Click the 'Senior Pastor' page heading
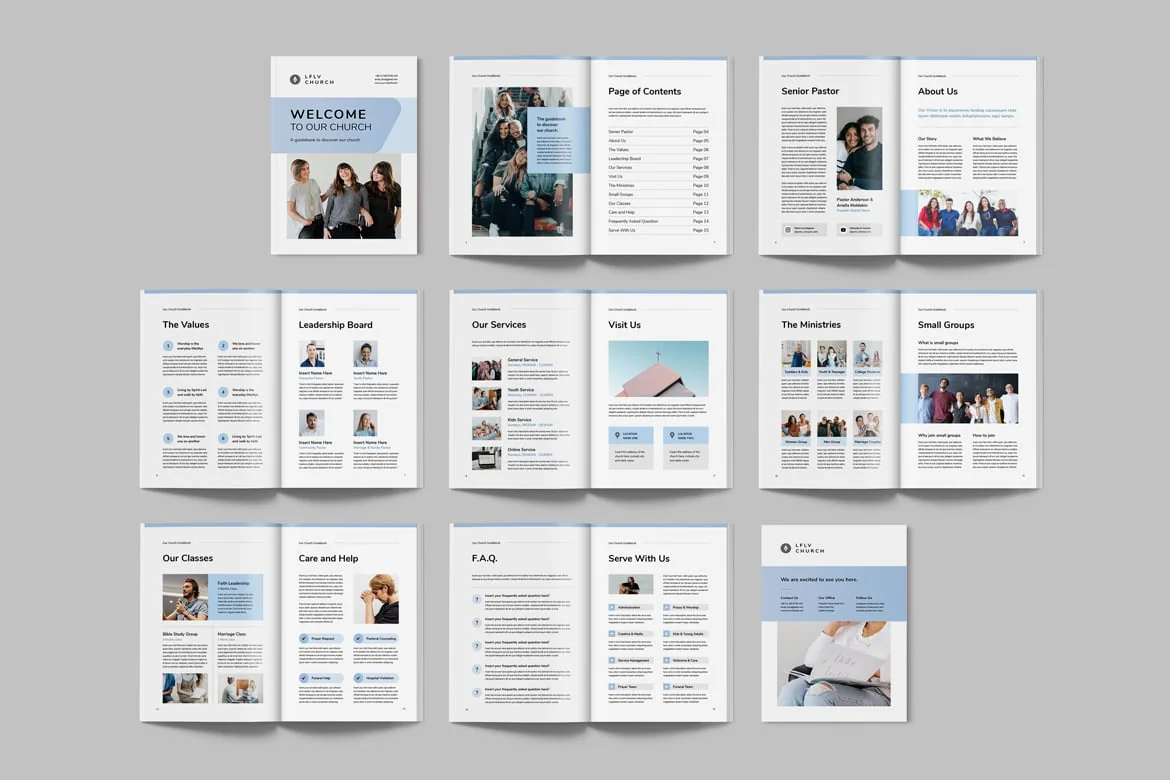Viewport: 1170px width, 780px height. (x=810, y=91)
